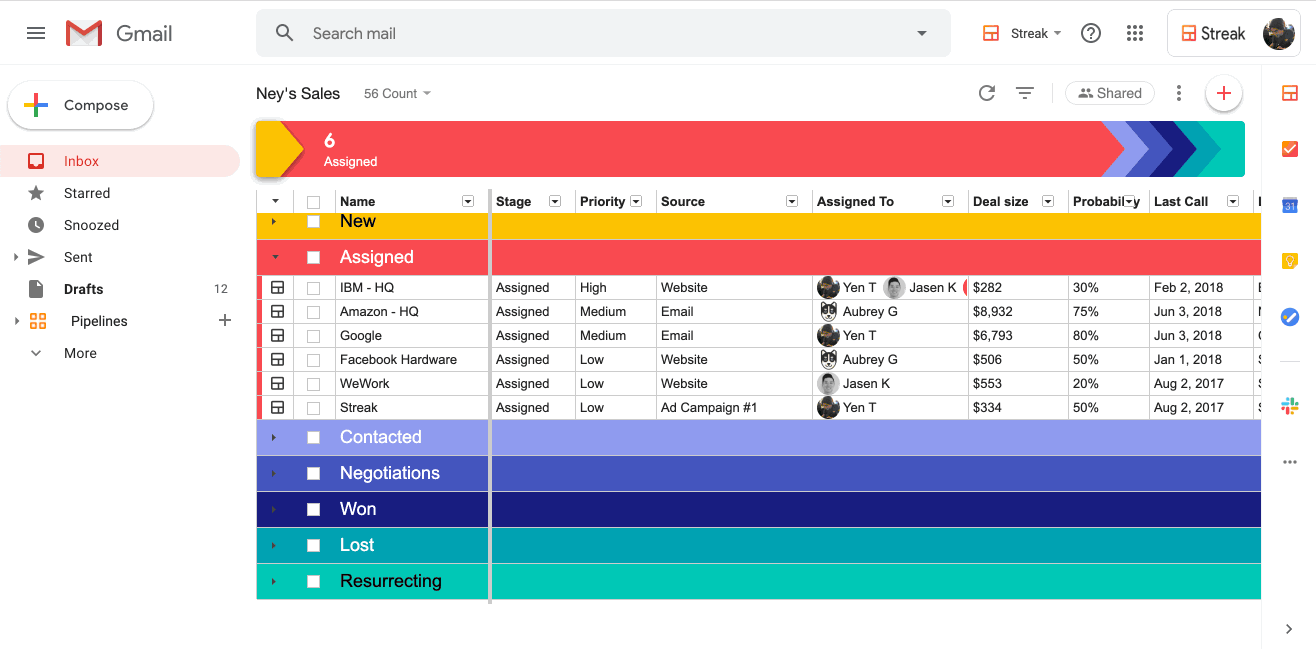Open the box icon for IBM - HQ row
The image size is (1316, 649).
(278, 287)
